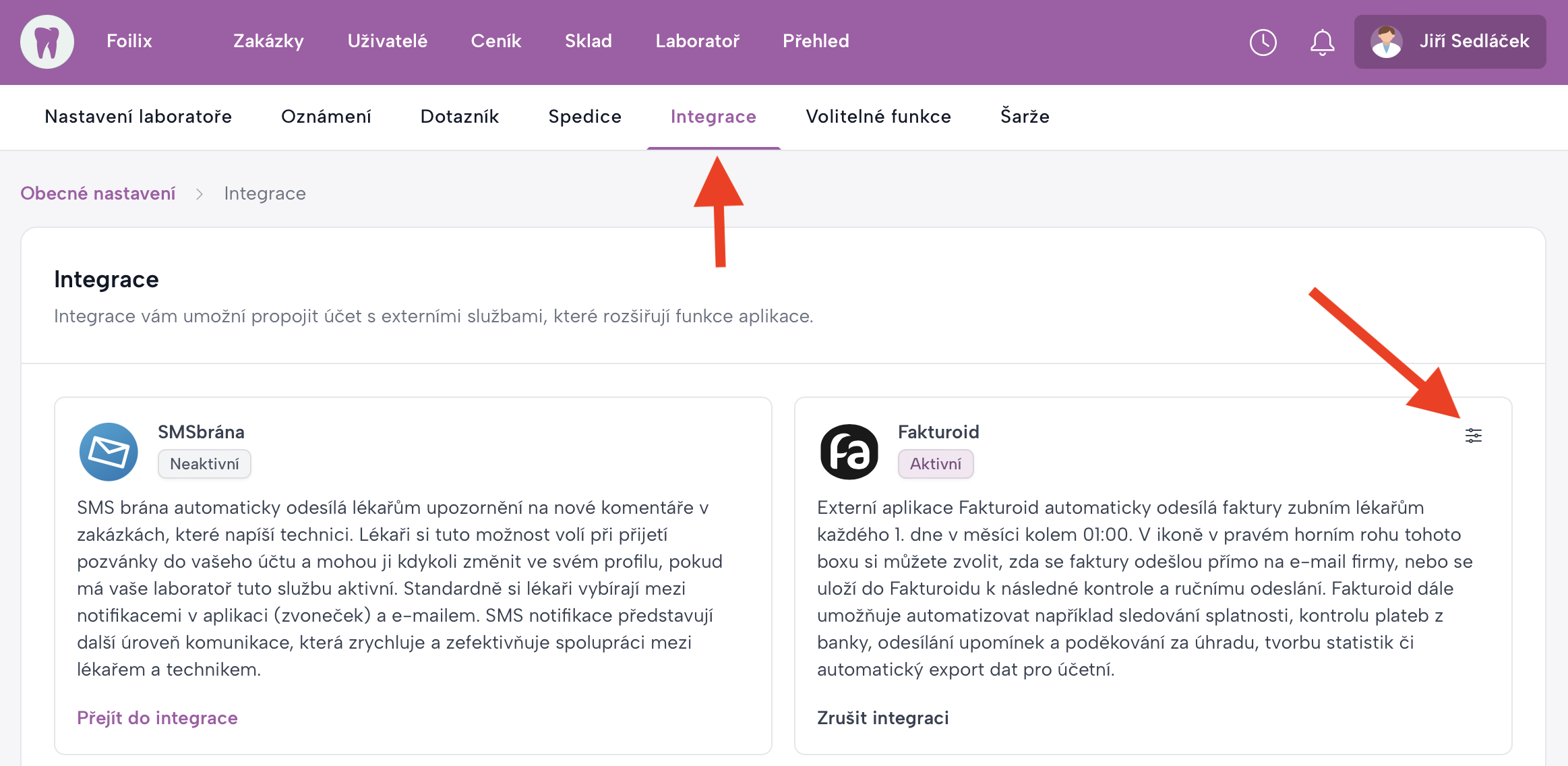Open the Přehled section
Image resolution: width=1568 pixels, height=766 pixels.
[816, 41]
